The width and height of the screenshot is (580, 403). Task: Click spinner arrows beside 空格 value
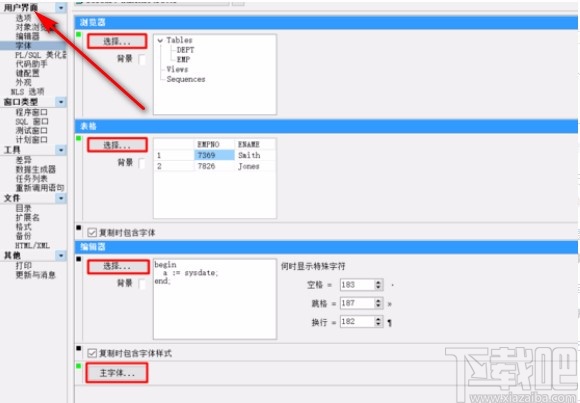pos(378,285)
